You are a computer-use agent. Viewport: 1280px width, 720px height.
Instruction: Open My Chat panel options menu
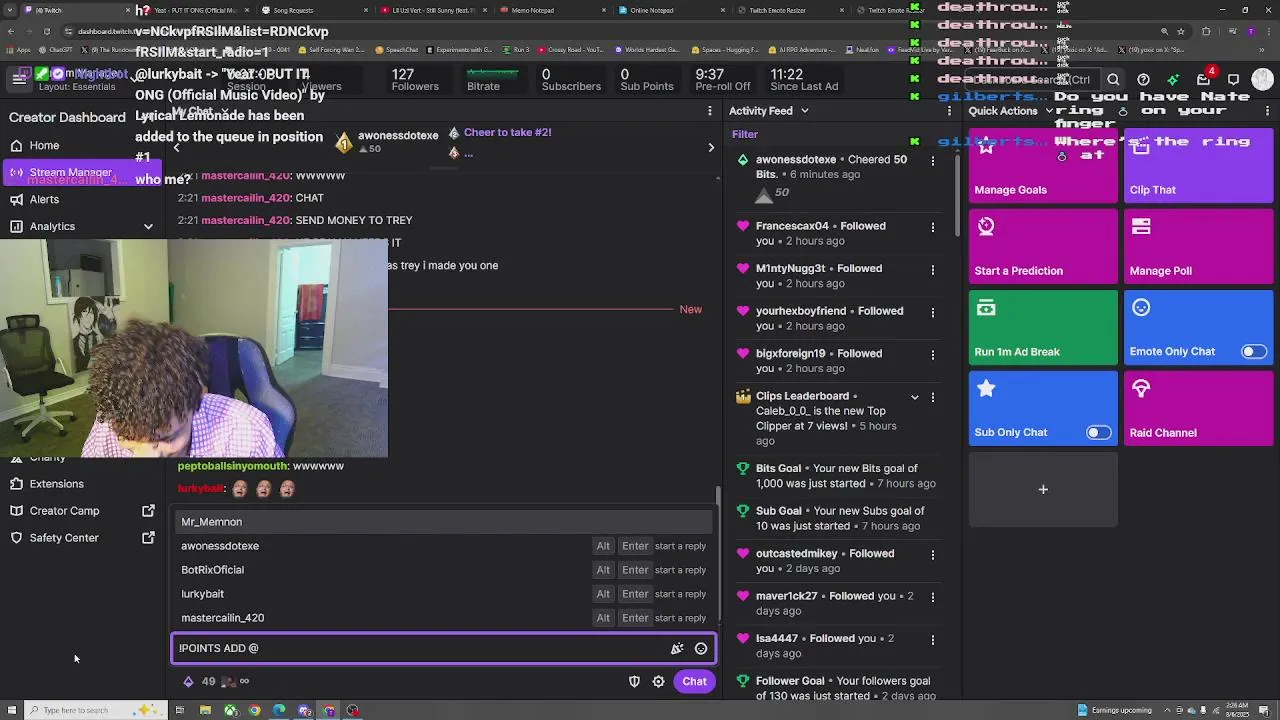point(710,111)
